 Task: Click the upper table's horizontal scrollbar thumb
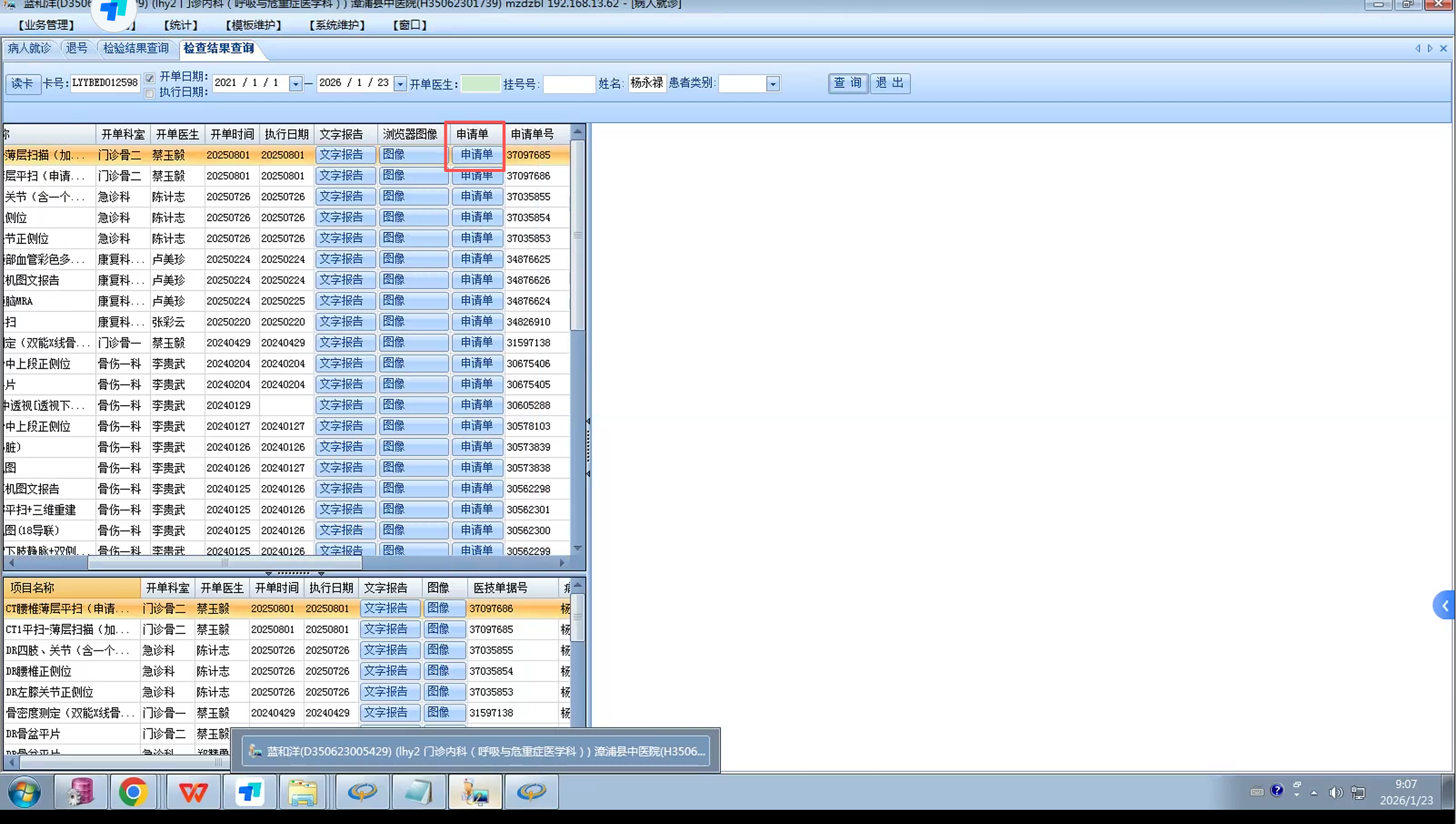point(224,562)
